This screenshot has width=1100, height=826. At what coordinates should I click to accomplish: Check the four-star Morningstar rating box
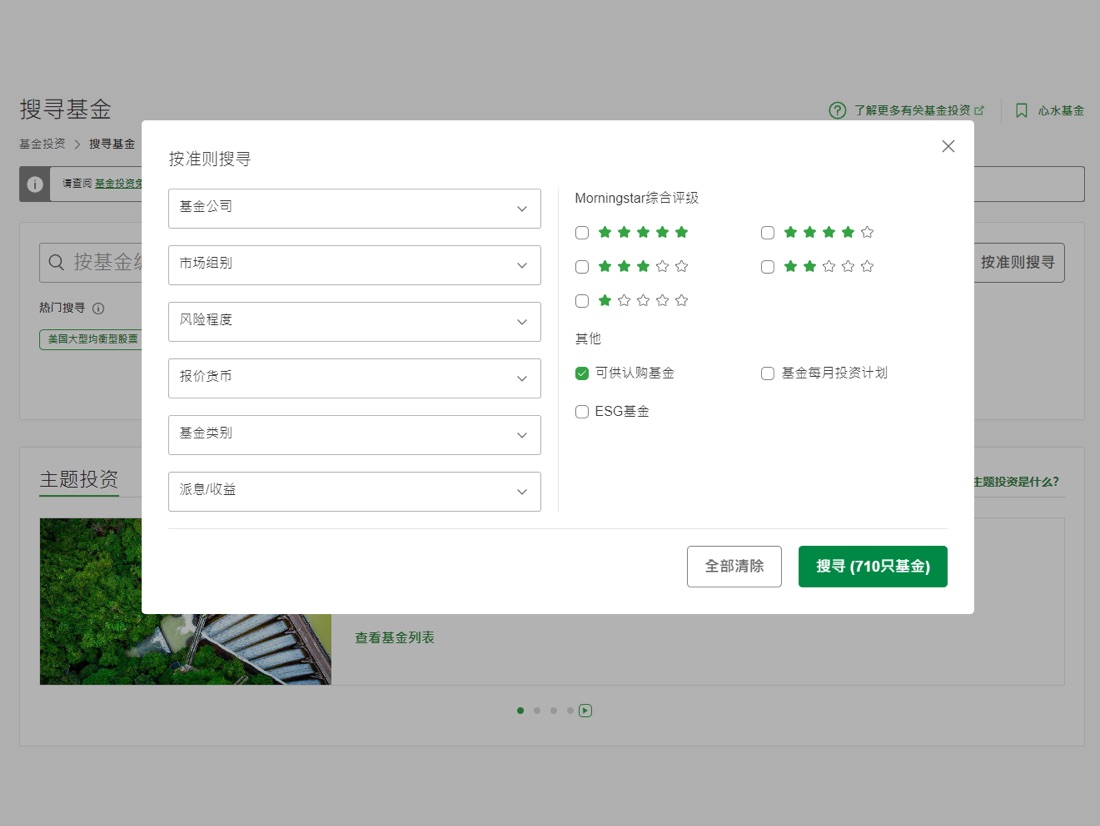pos(768,233)
